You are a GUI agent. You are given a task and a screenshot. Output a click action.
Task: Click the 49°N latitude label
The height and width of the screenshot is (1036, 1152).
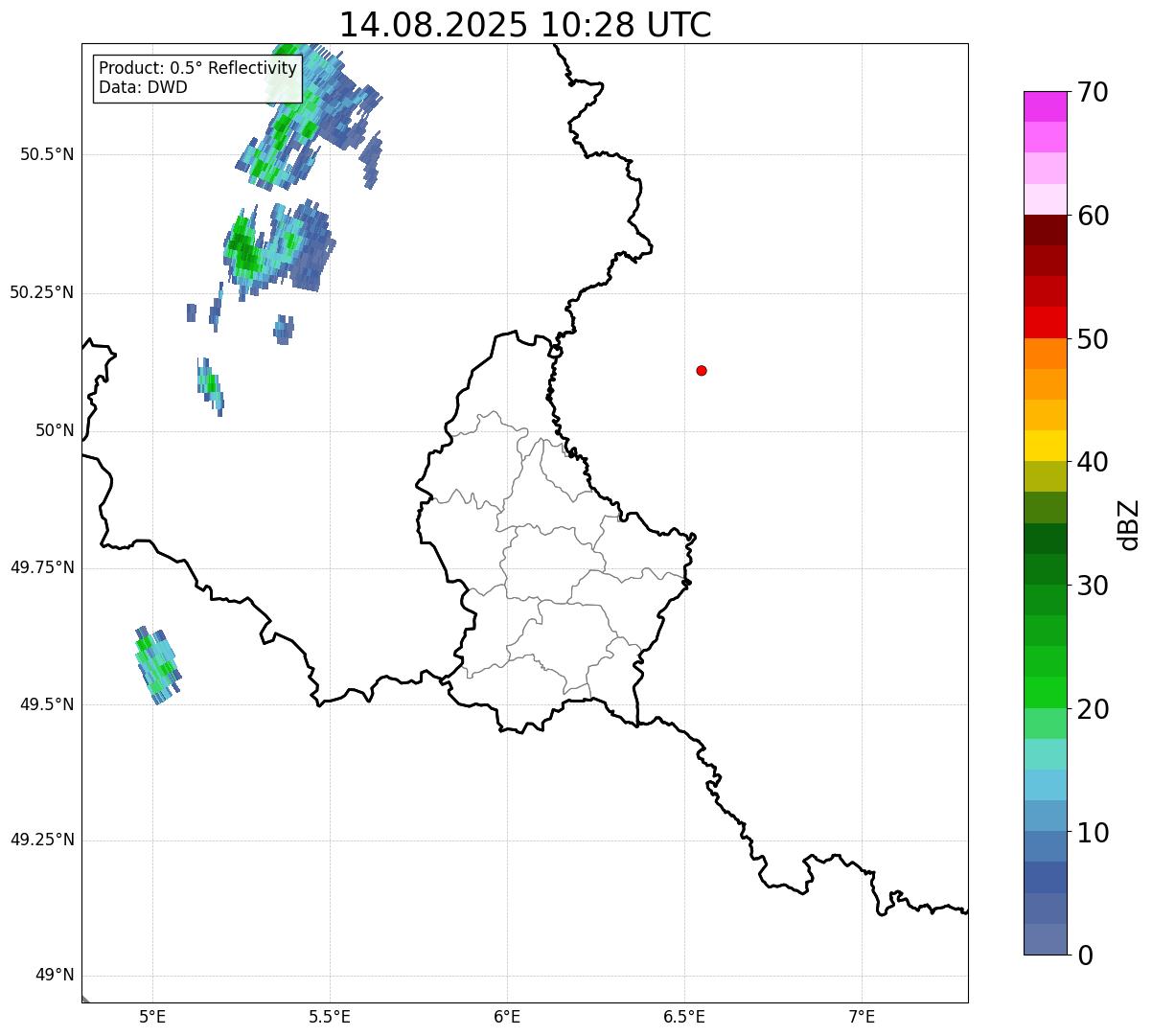coord(55,975)
